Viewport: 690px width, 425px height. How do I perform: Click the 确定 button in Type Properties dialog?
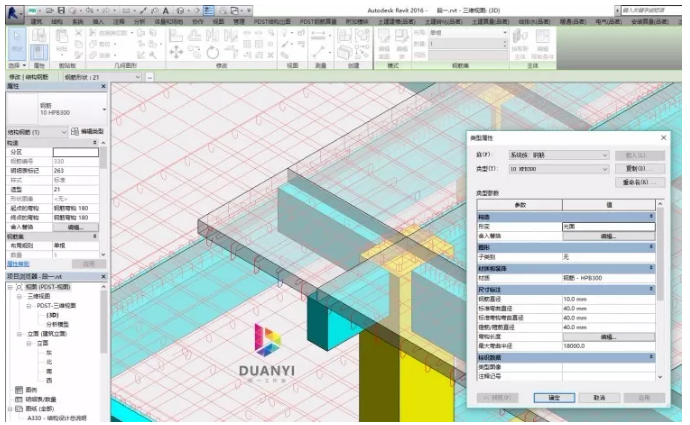point(554,398)
